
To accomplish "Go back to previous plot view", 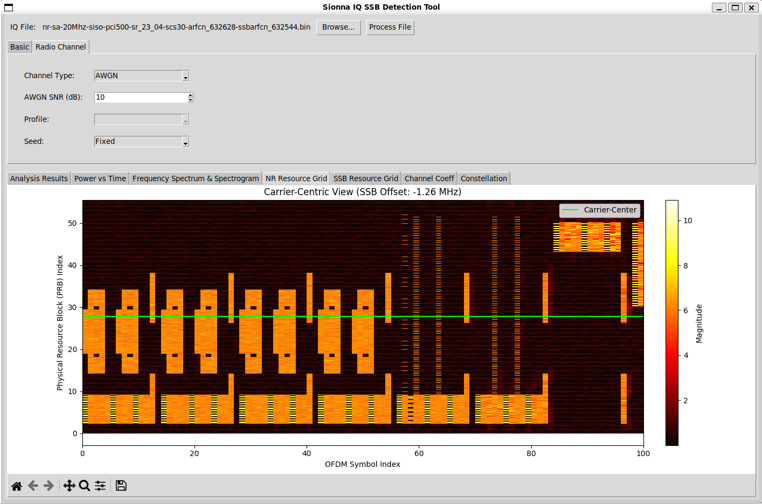I will click(x=33, y=486).
